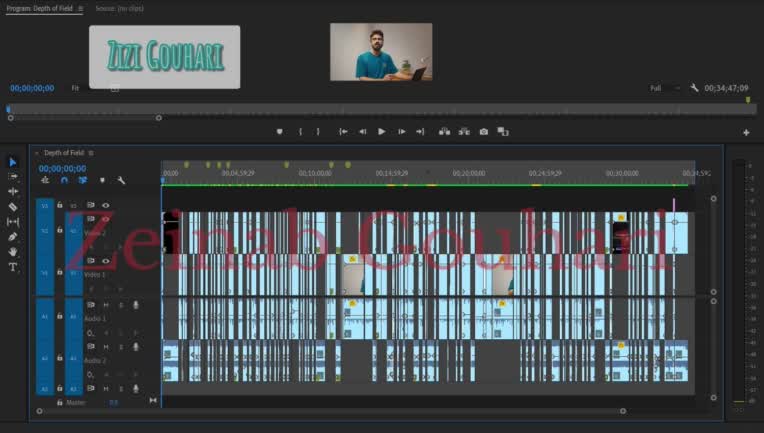The height and width of the screenshot is (433, 764).
Task: Open Timeline display settings wrench
Action: click(121, 180)
